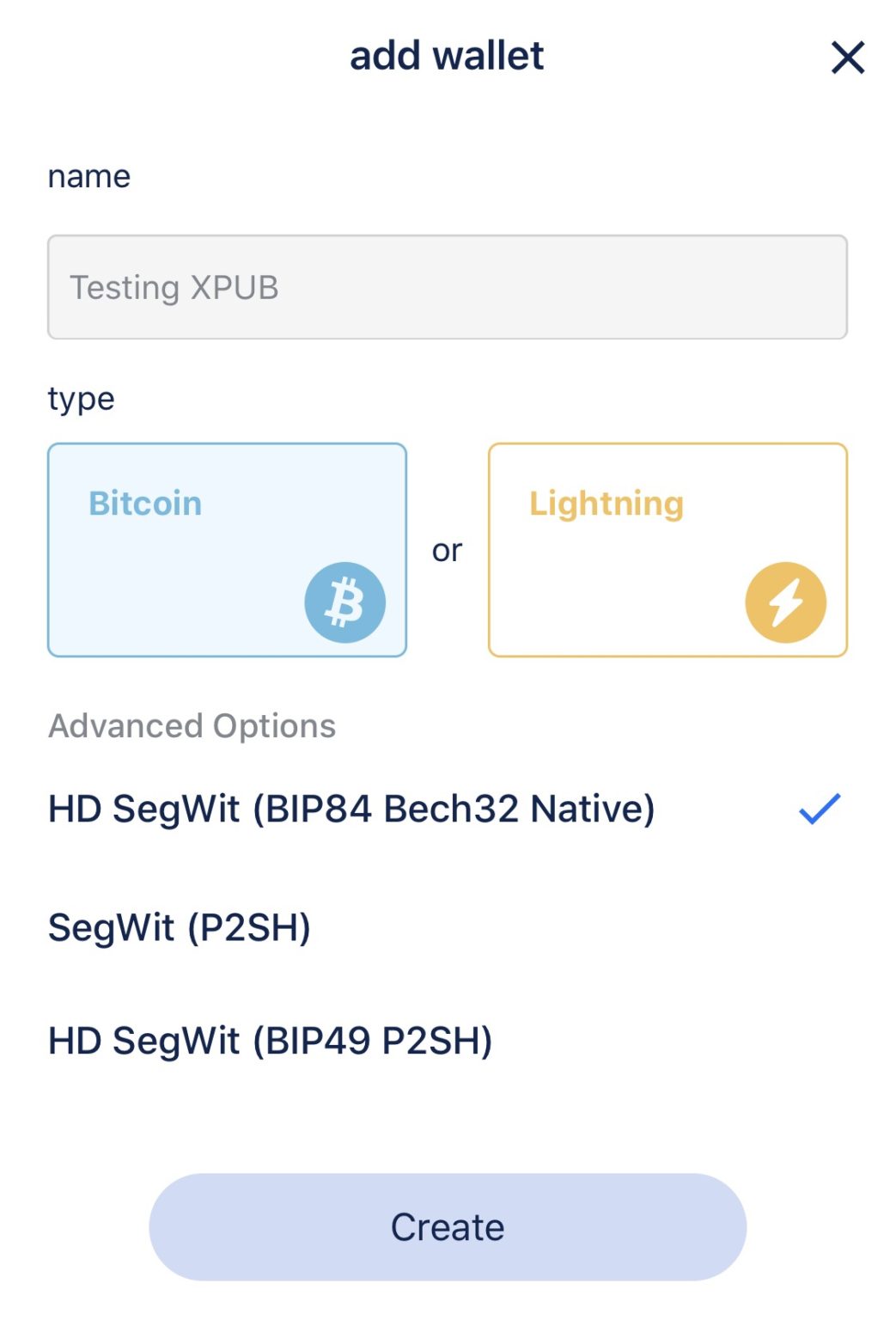Viewport: 896px width, 1320px height.
Task: Click the Bitcoin label on the blue card
Action: 143,504
